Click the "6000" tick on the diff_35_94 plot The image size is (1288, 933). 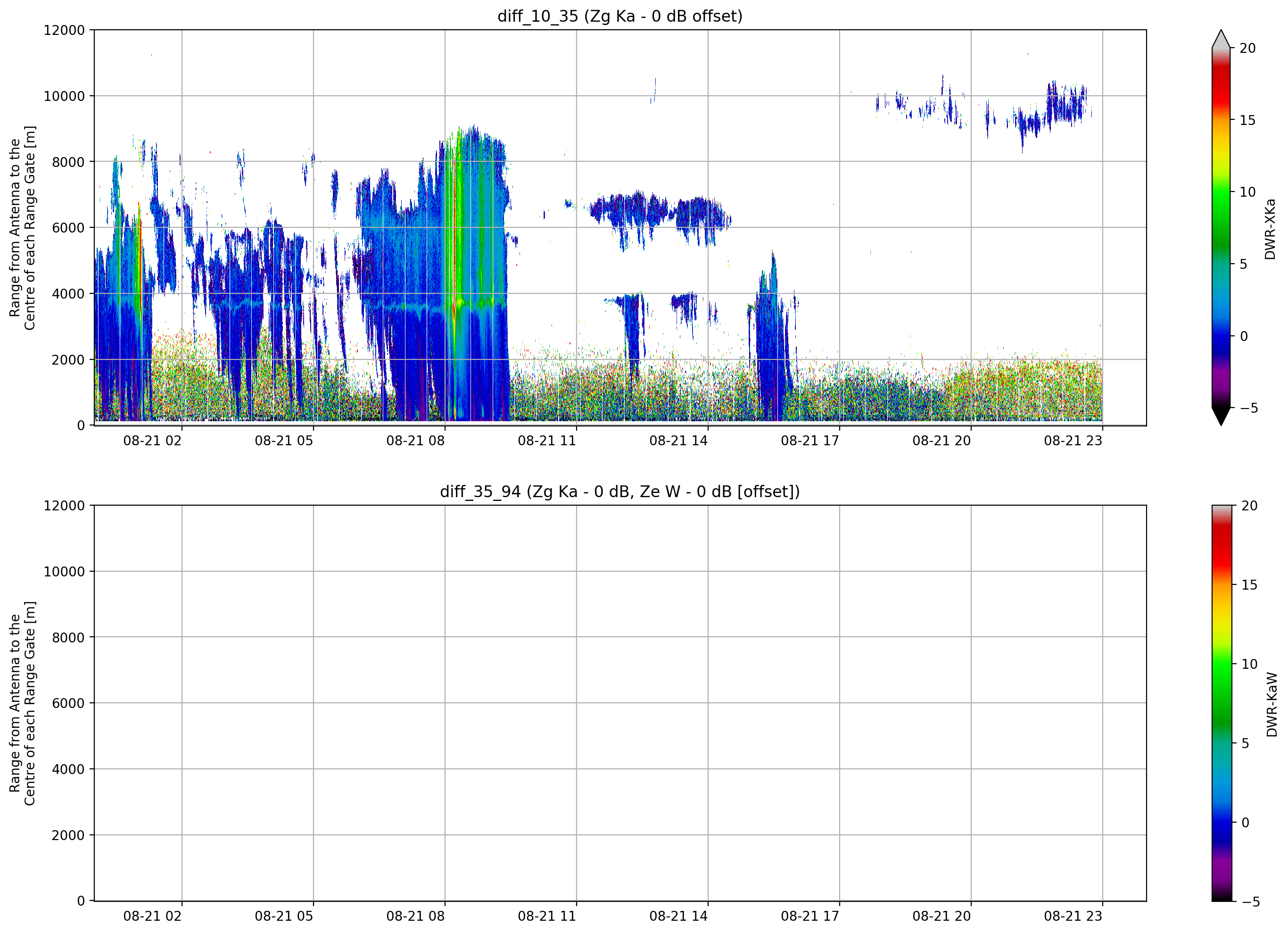(68, 703)
